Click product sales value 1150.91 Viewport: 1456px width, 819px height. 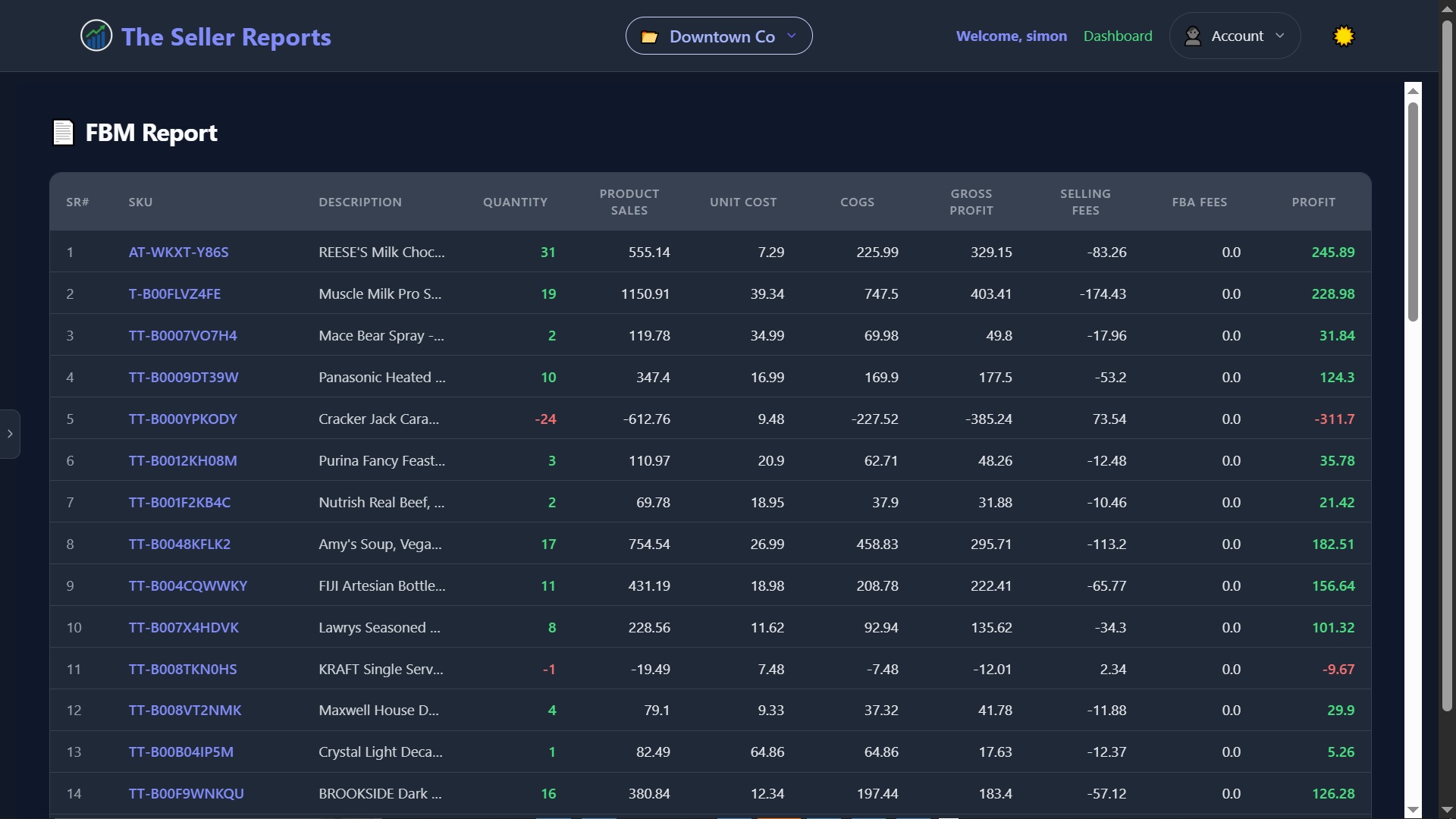tap(645, 293)
